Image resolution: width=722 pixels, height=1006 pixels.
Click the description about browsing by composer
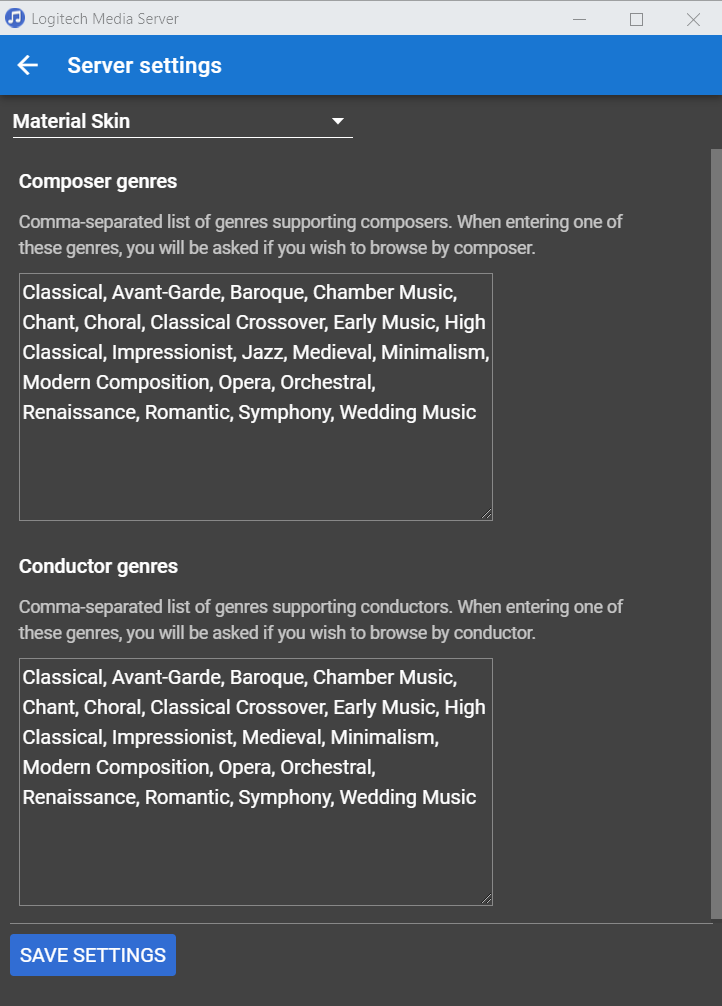320,235
